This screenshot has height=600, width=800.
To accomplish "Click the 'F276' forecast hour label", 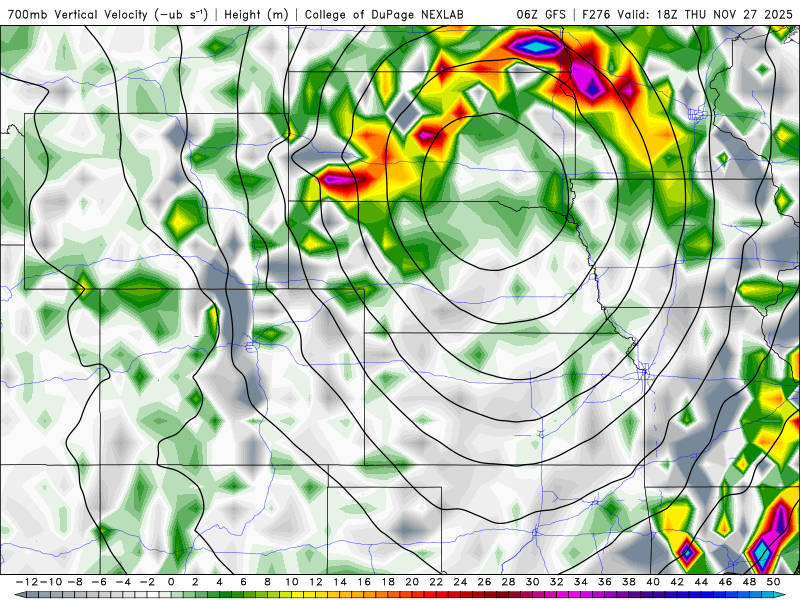I will tap(597, 14).
